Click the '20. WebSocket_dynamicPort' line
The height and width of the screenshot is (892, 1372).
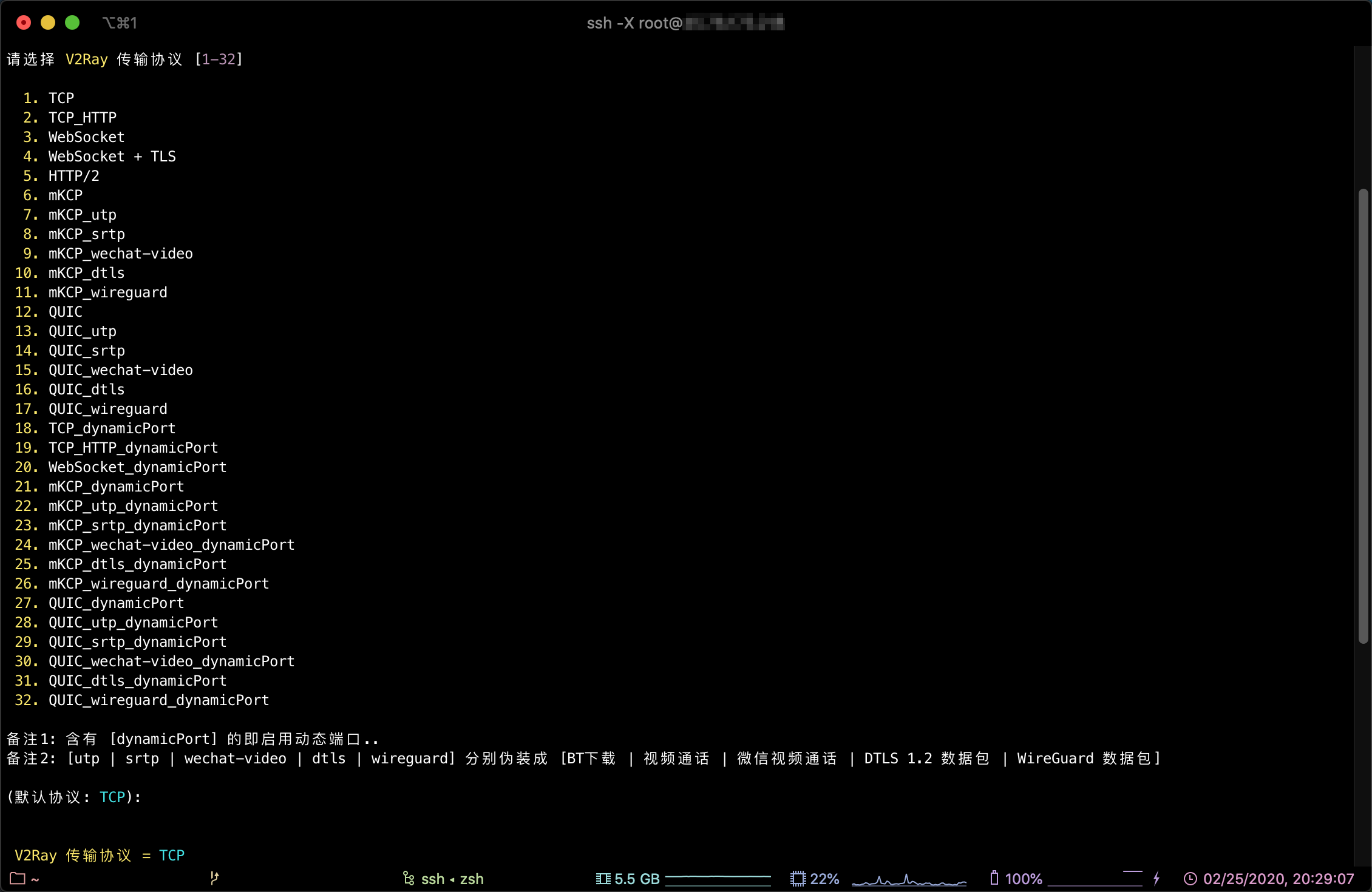click(121, 467)
